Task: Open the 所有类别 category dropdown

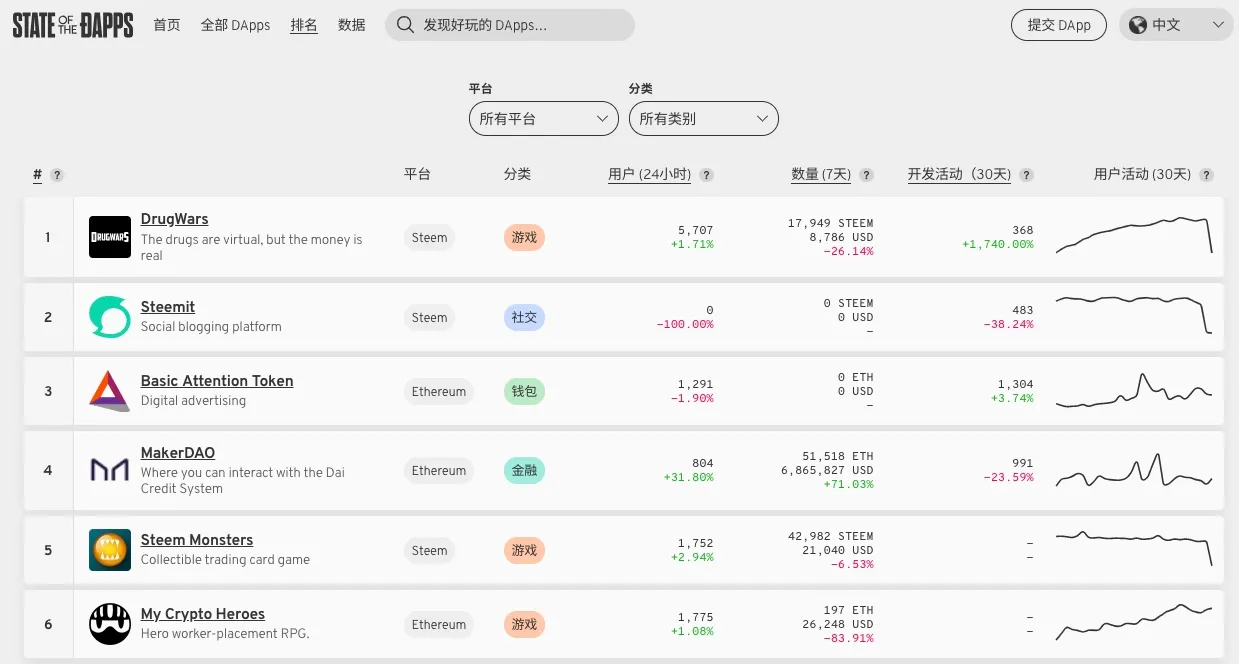Action: [703, 118]
